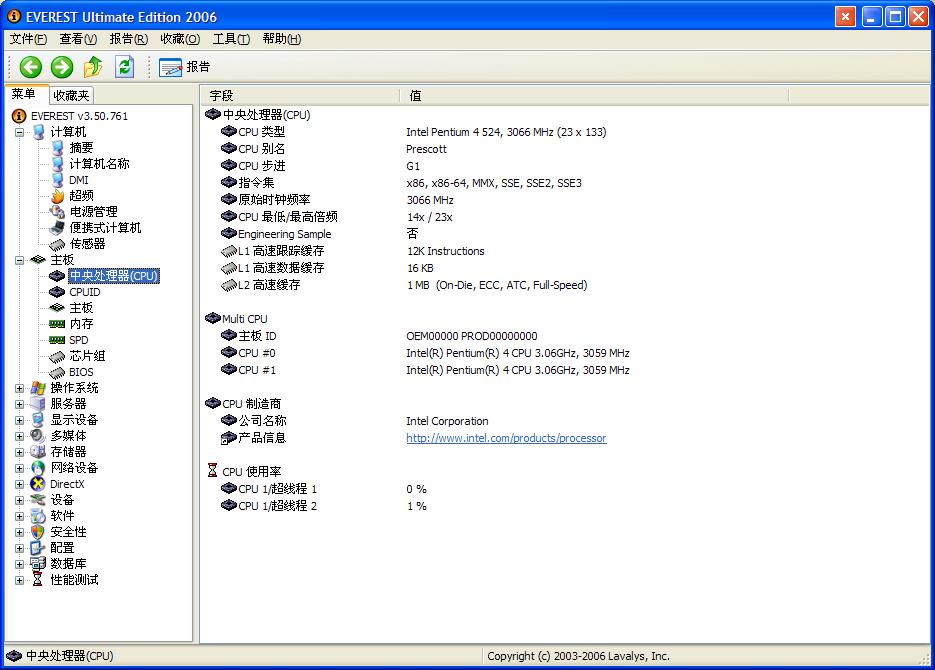Viewport: 935px width, 670px height.
Task: Open the 电源管理 icon
Action: 57,212
